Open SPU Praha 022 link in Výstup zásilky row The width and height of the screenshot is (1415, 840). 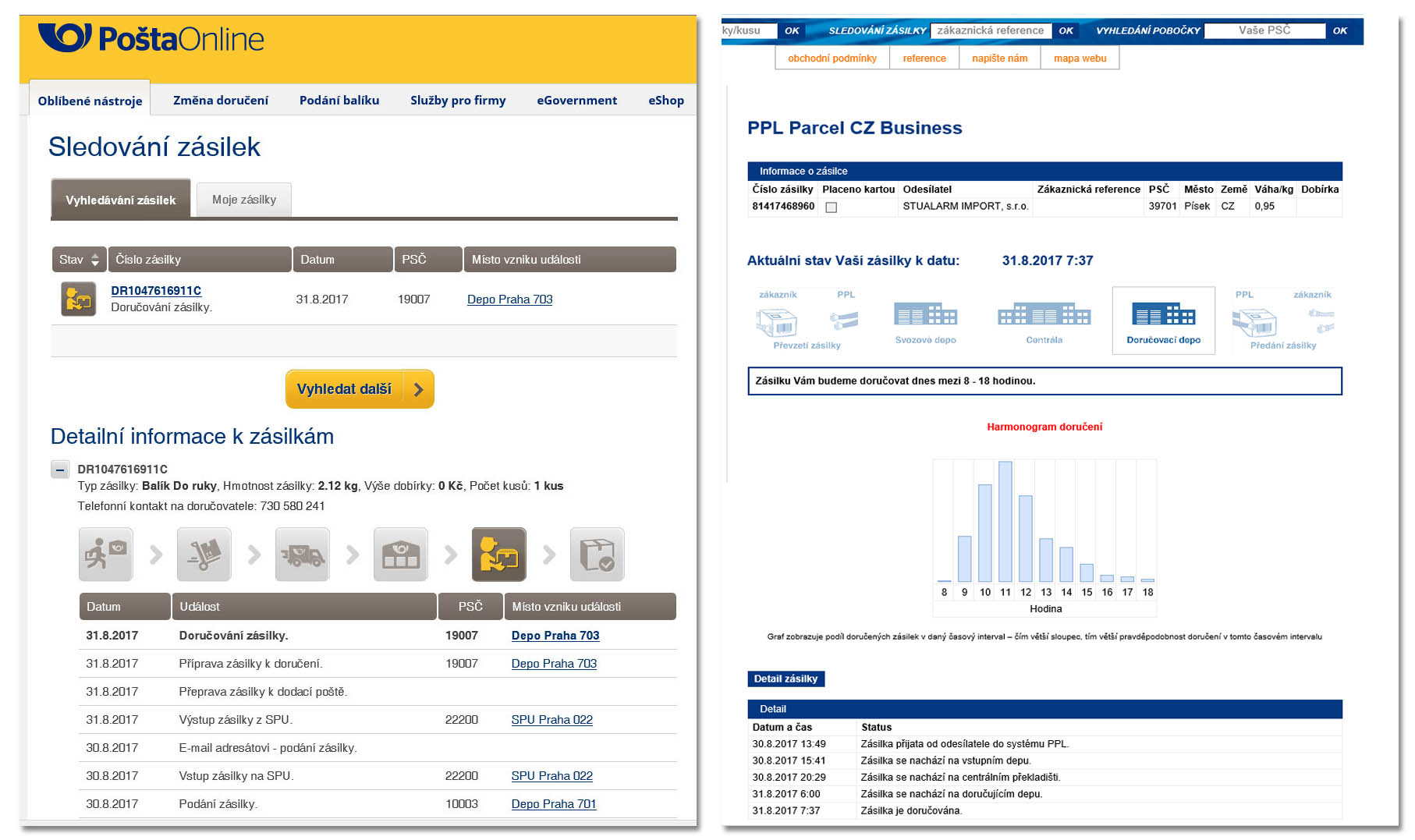(x=551, y=720)
